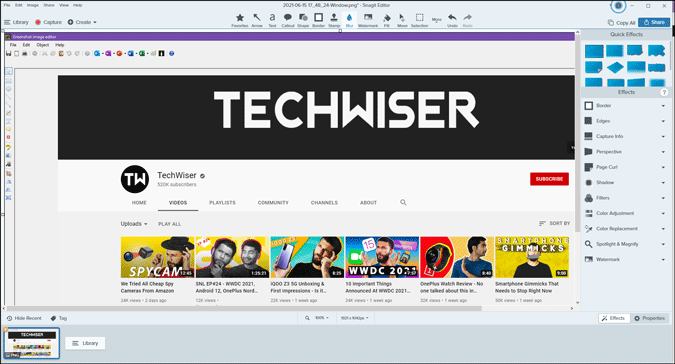Switch to the Community tab on the channel

click(x=273, y=203)
